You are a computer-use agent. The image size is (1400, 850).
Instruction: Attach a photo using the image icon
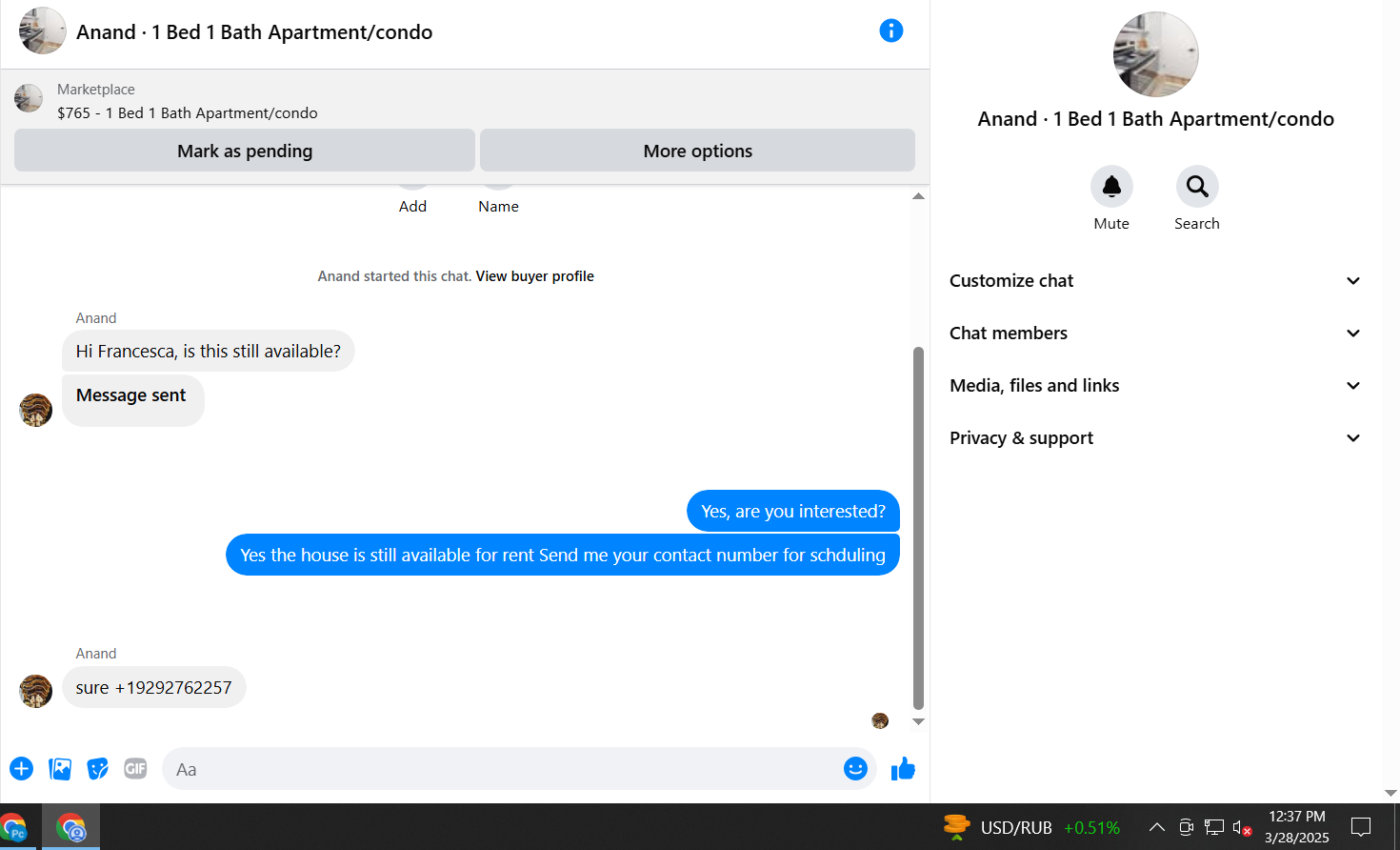(60, 769)
